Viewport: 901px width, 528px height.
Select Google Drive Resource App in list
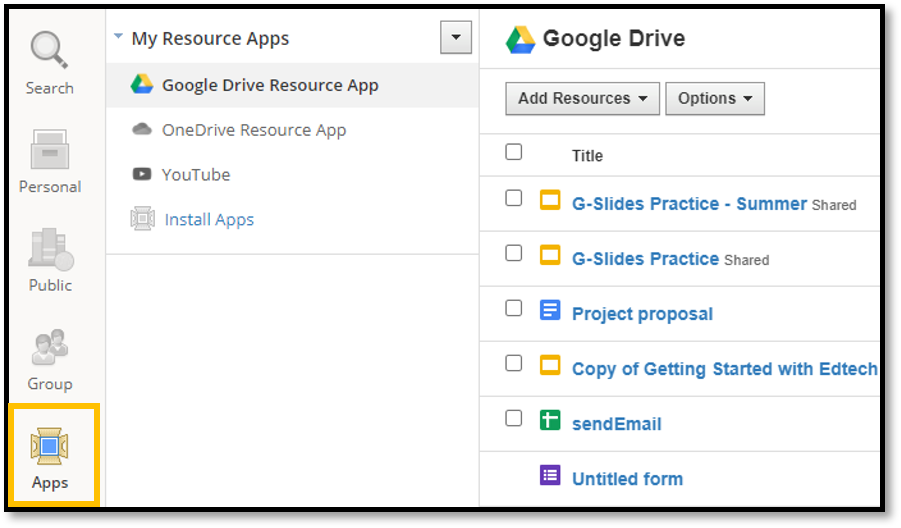click(x=292, y=85)
